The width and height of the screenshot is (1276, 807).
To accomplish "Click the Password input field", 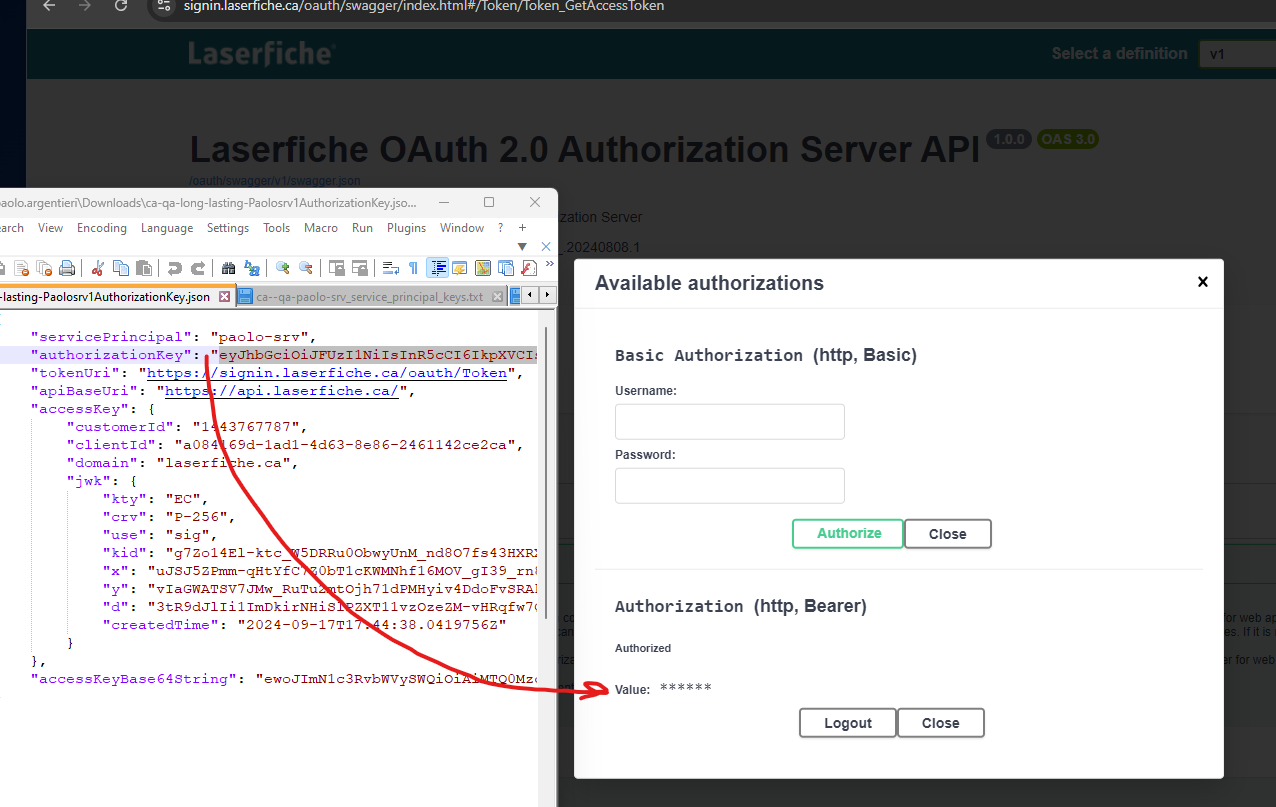I will [x=730, y=486].
